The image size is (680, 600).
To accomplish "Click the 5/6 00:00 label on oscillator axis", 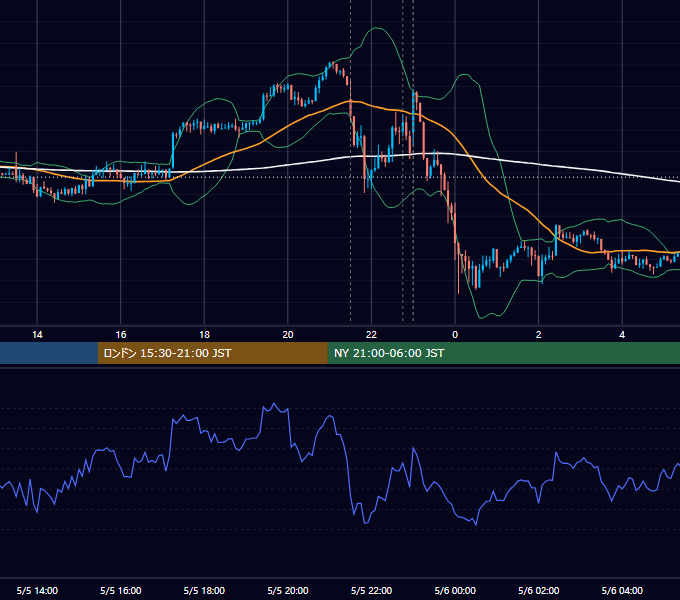I will [x=455, y=590].
